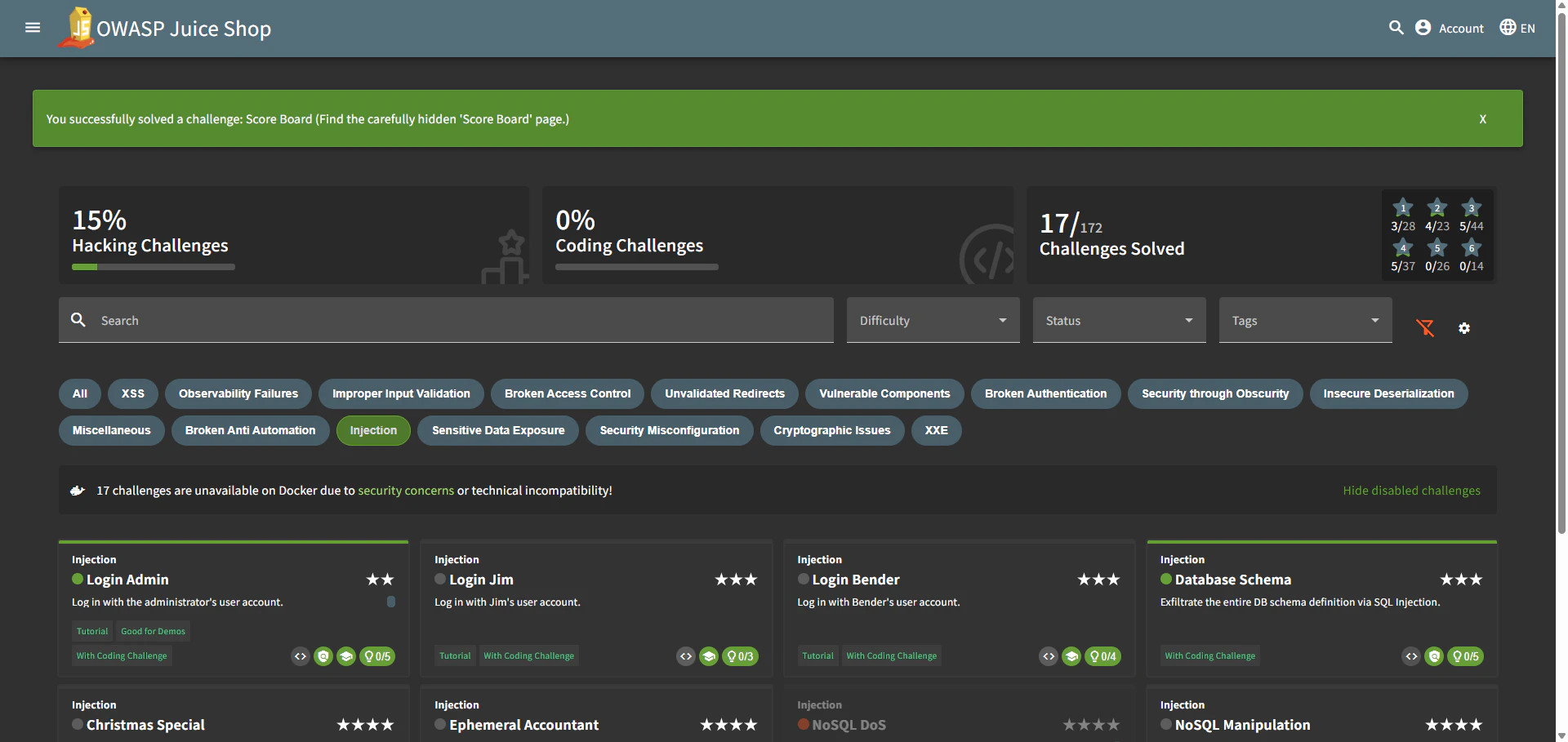Click Tutorial tag on Login Admin
1568x742 pixels.
(92, 631)
